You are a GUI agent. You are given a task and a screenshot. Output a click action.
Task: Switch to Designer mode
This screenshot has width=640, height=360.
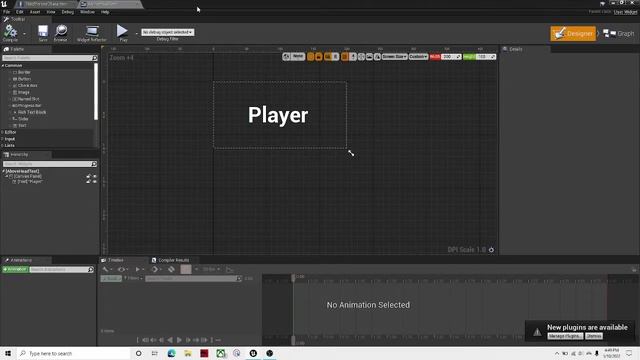(573, 33)
